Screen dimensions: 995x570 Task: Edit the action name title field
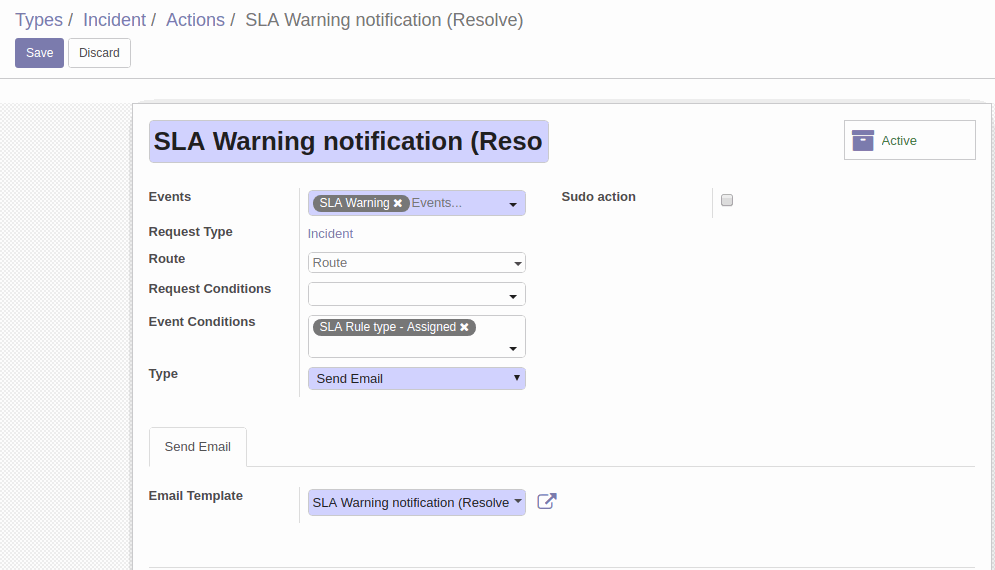[x=348, y=142]
